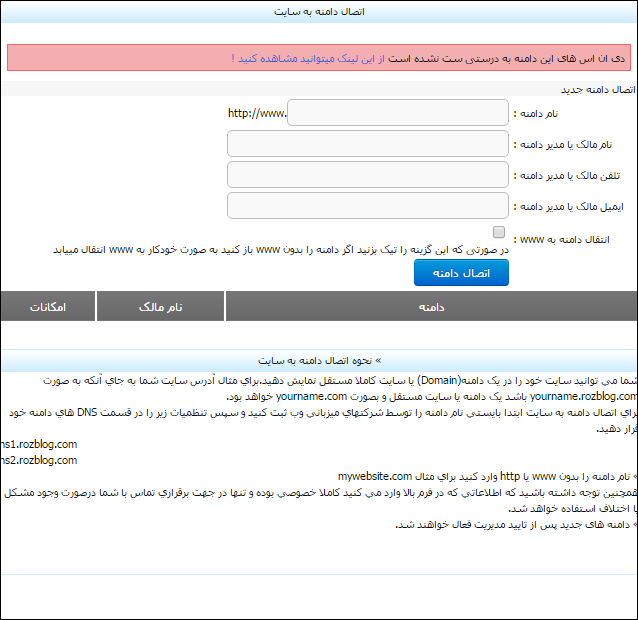
Task: Click the http://www. prefix text
Action: pos(257,113)
